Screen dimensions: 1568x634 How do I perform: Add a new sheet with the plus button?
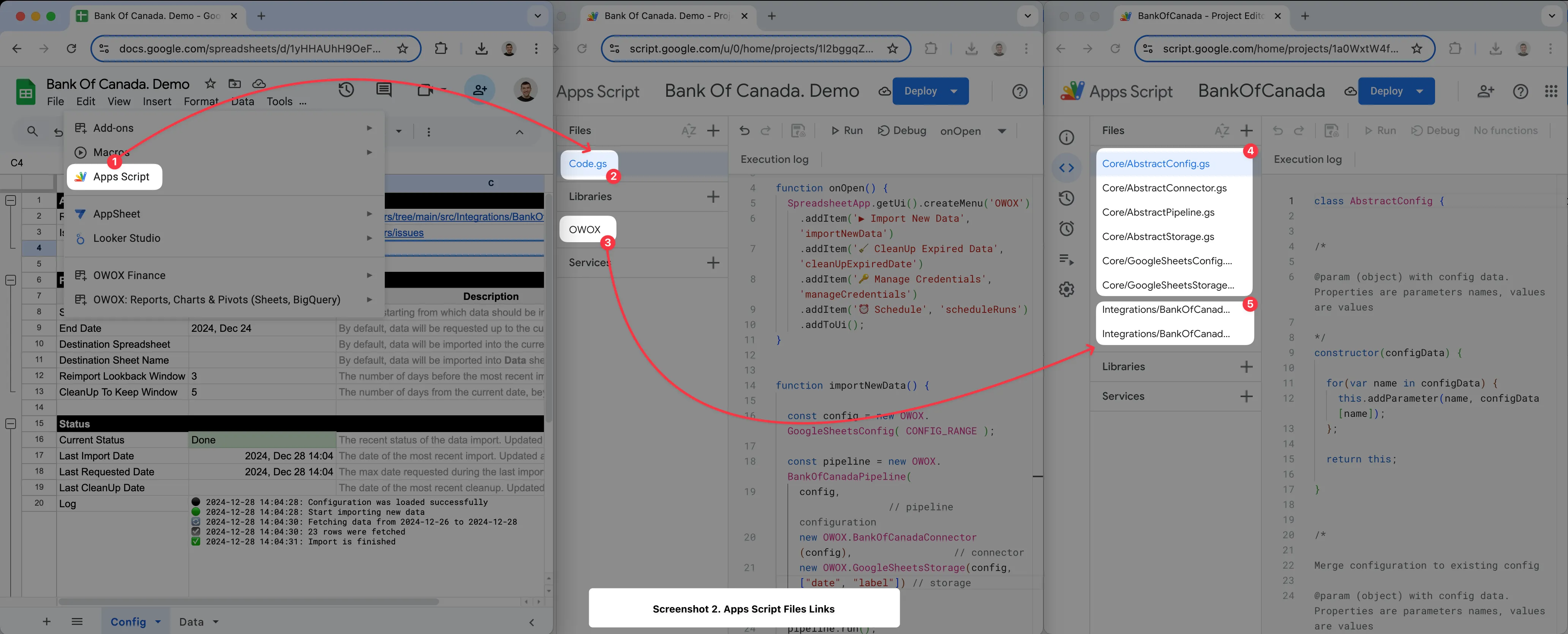coord(46,621)
